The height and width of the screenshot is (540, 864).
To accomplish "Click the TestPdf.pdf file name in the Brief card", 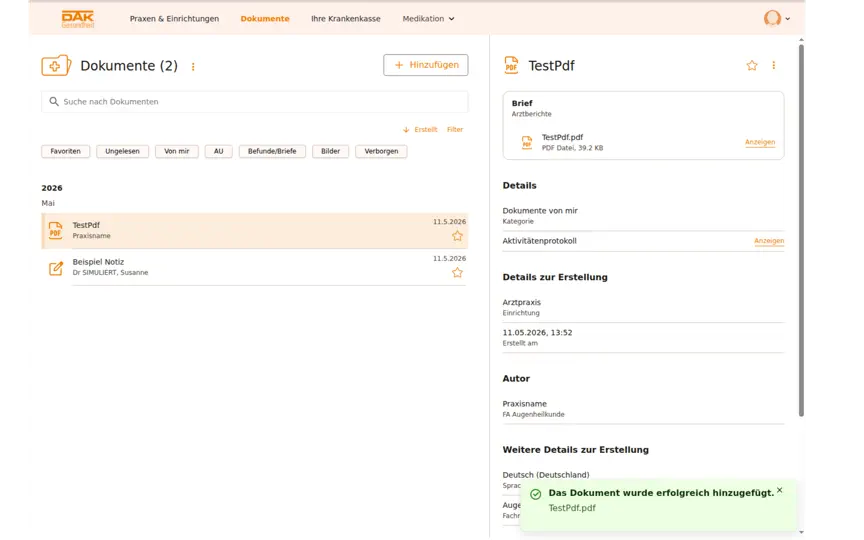I will pyautogui.click(x=562, y=137).
